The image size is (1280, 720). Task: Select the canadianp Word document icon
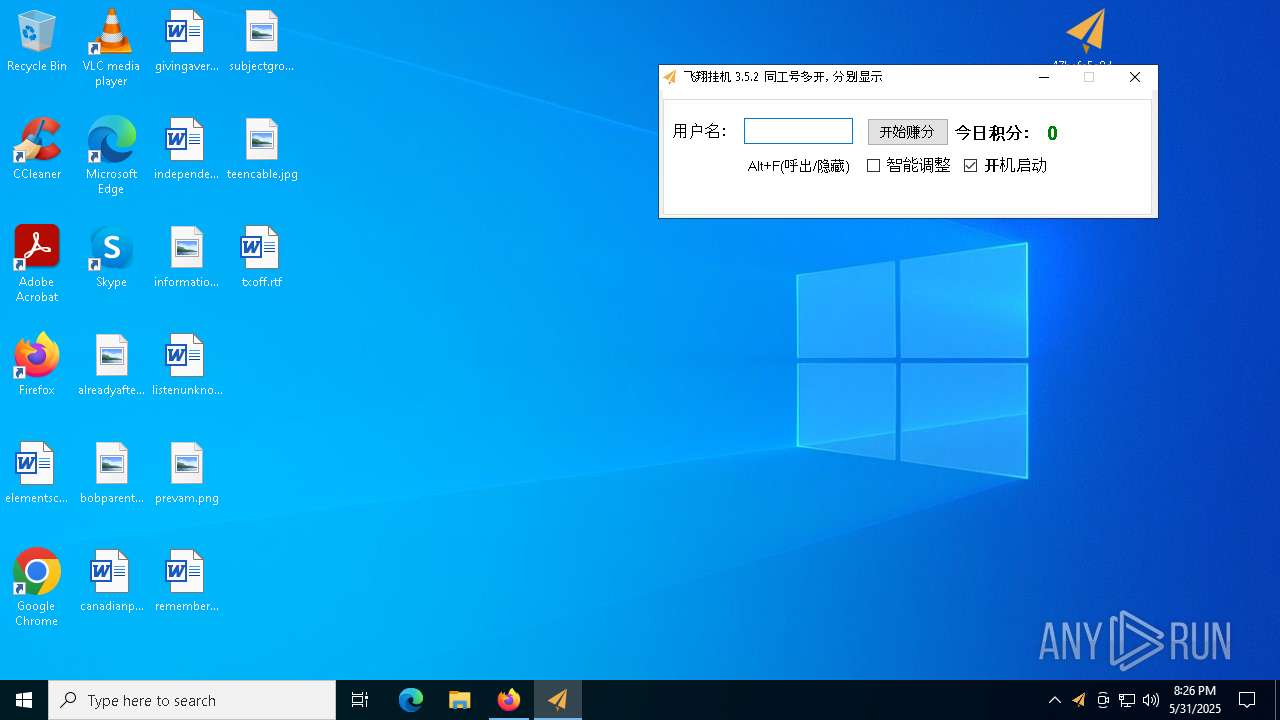[111, 581]
